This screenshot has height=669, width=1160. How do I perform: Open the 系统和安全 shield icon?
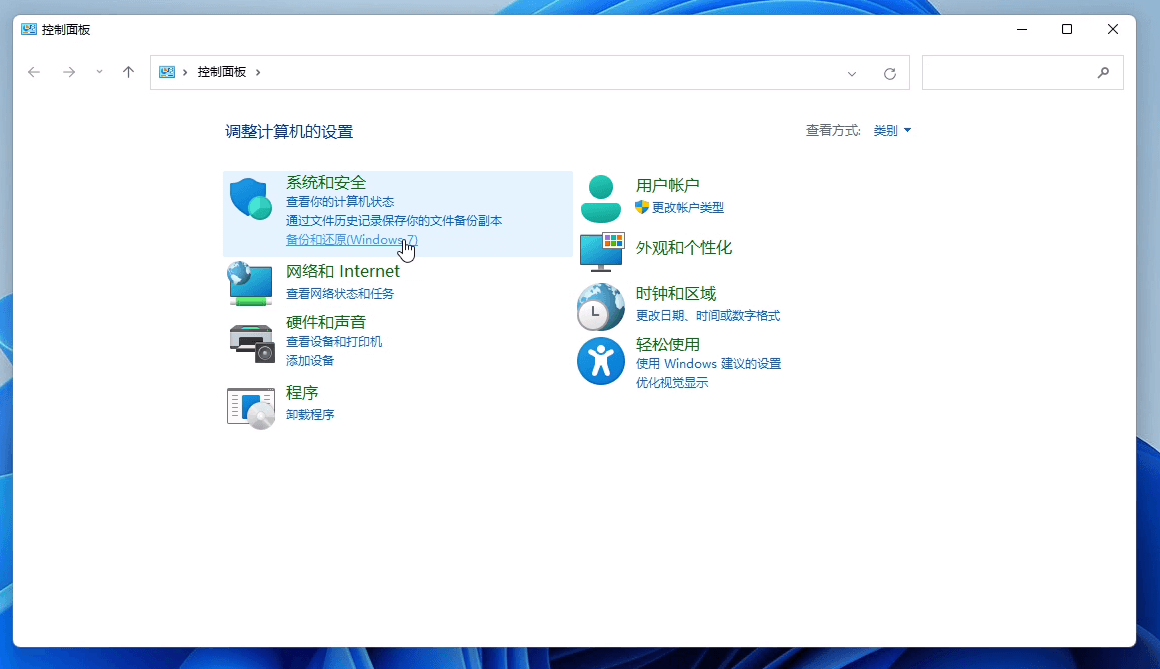(251, 198)
